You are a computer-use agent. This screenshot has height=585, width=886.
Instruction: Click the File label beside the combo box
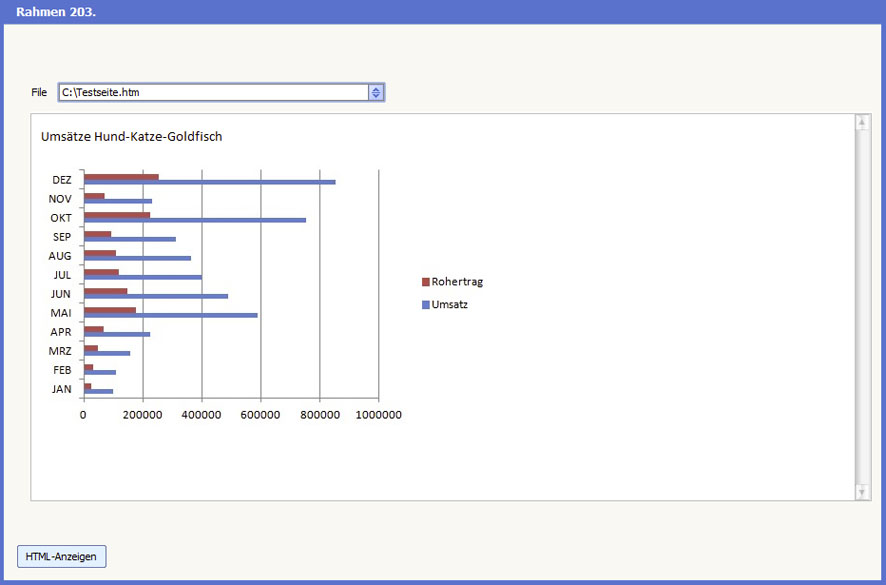(39, 92)
